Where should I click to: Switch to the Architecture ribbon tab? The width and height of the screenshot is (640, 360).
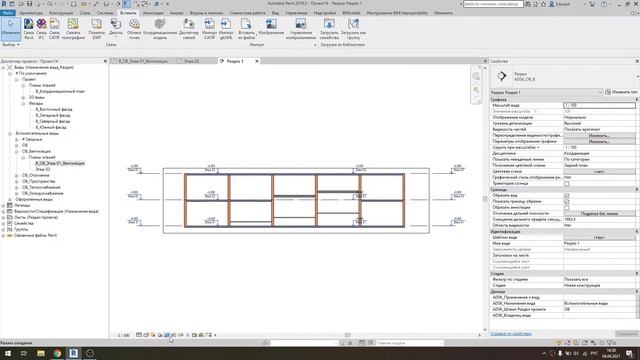(31, 13)
